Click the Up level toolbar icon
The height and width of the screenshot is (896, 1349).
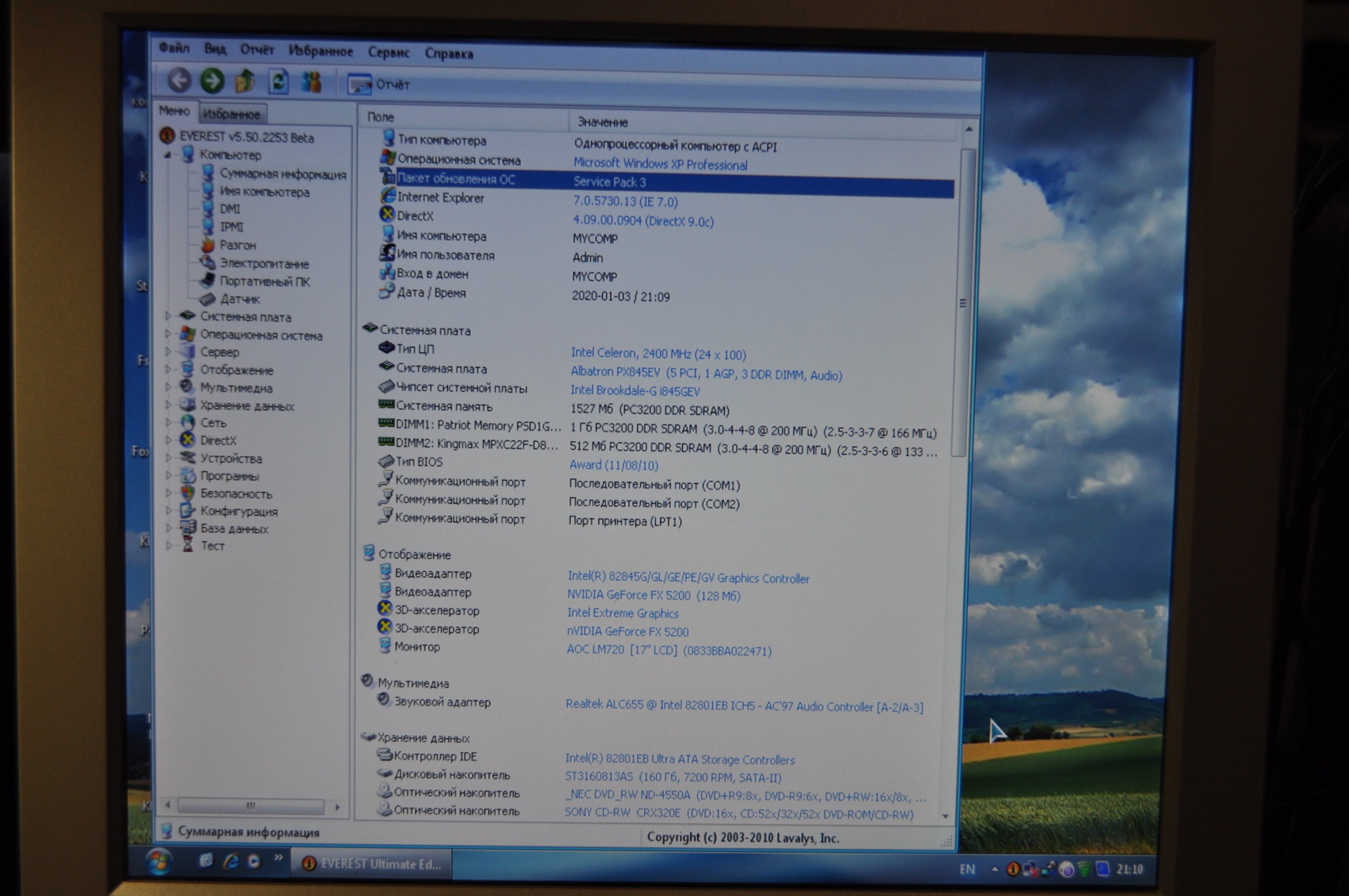pyautogui.click(x=245, y=81)
